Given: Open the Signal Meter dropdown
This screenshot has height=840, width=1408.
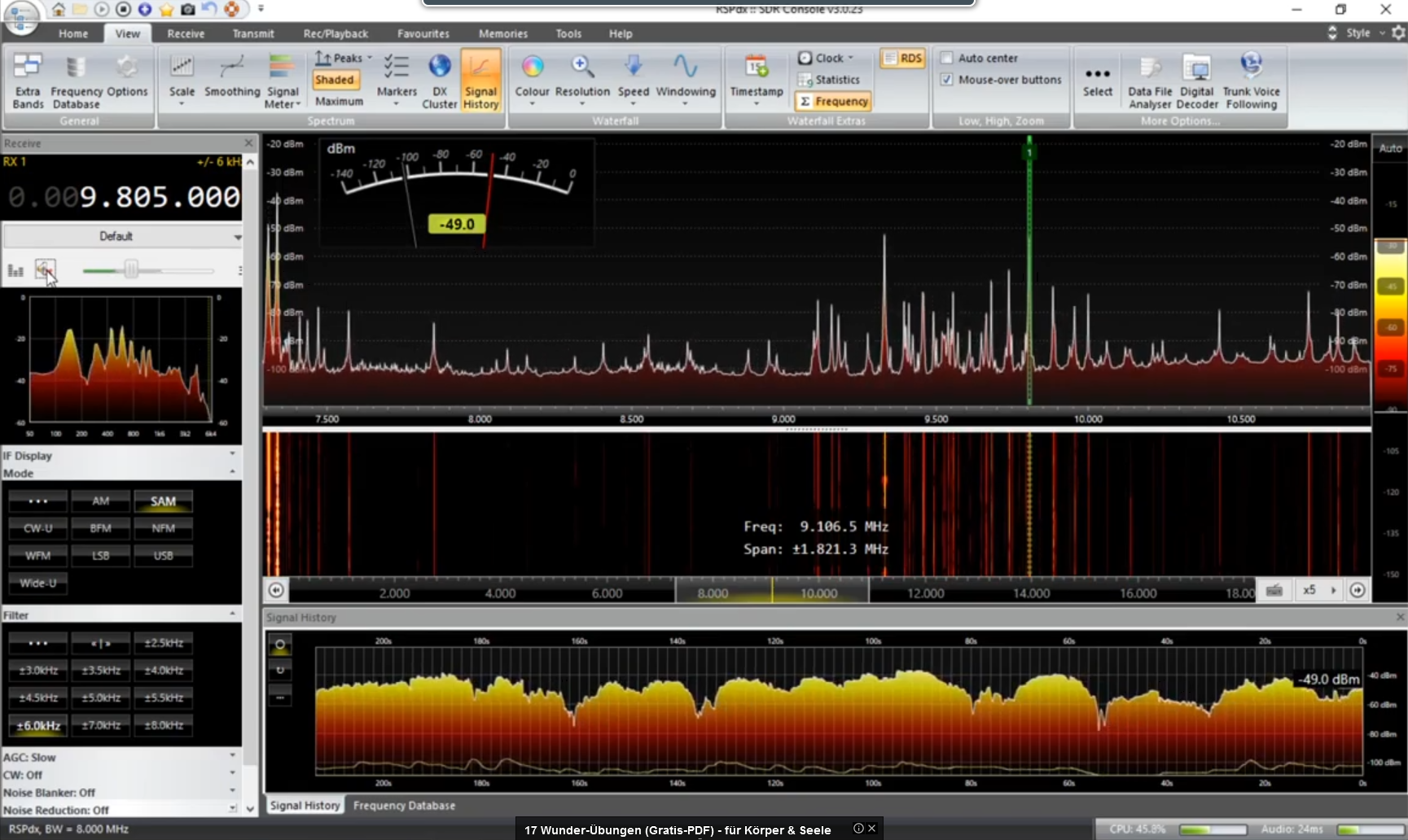Looking at the screenshot, I should pyautogui.click(x=283, y=81).
